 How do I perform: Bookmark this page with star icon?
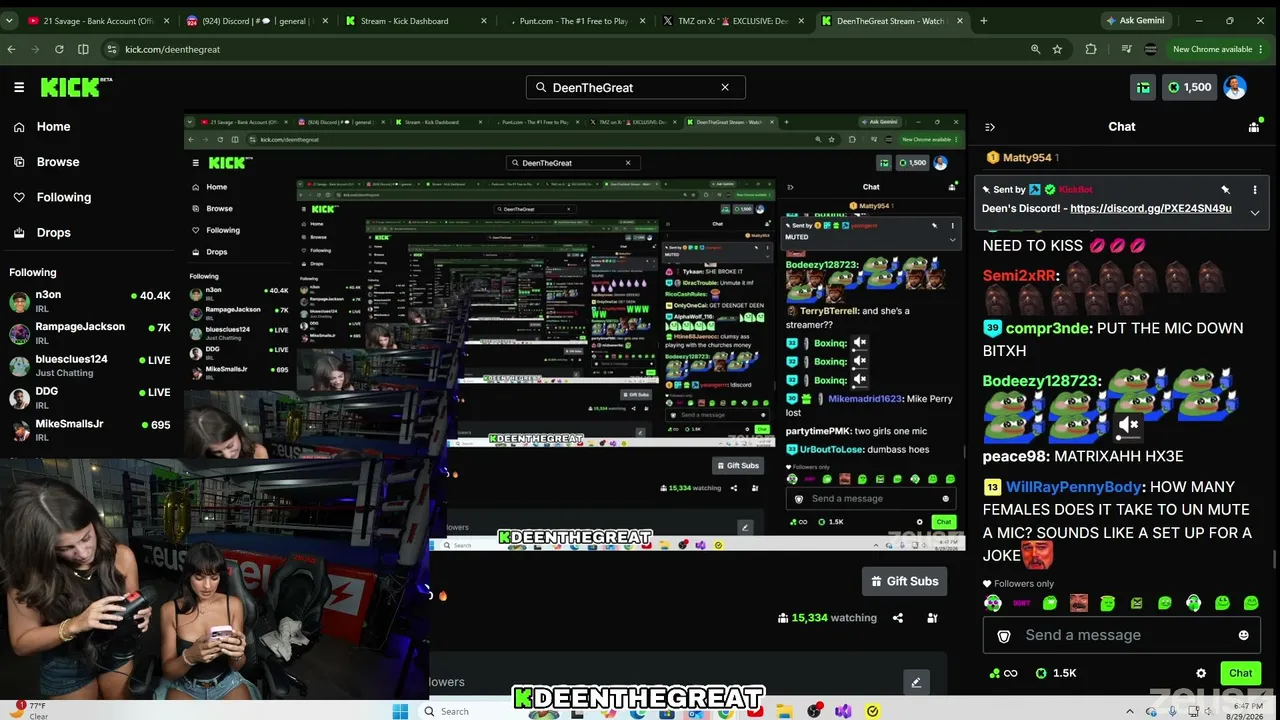[1057, 49]
